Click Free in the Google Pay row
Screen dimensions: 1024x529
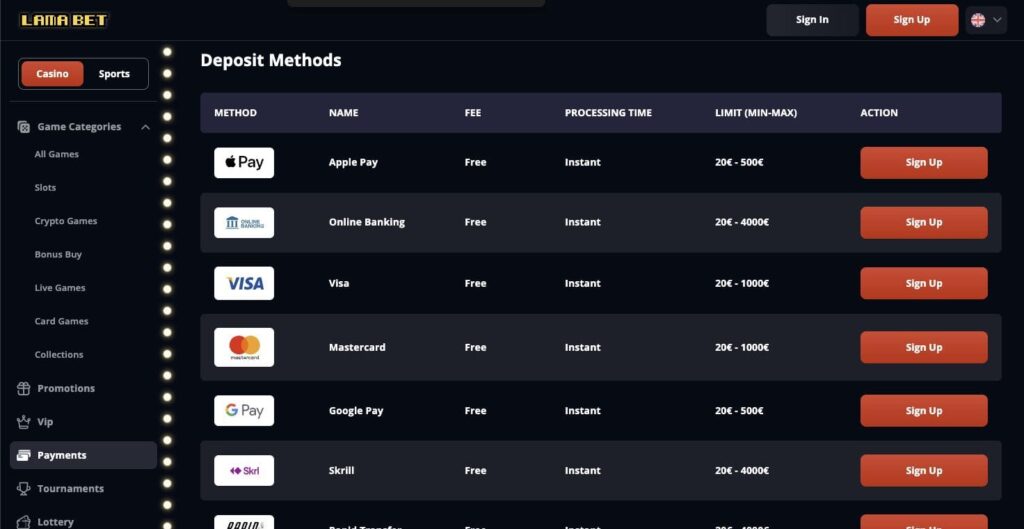475,411
